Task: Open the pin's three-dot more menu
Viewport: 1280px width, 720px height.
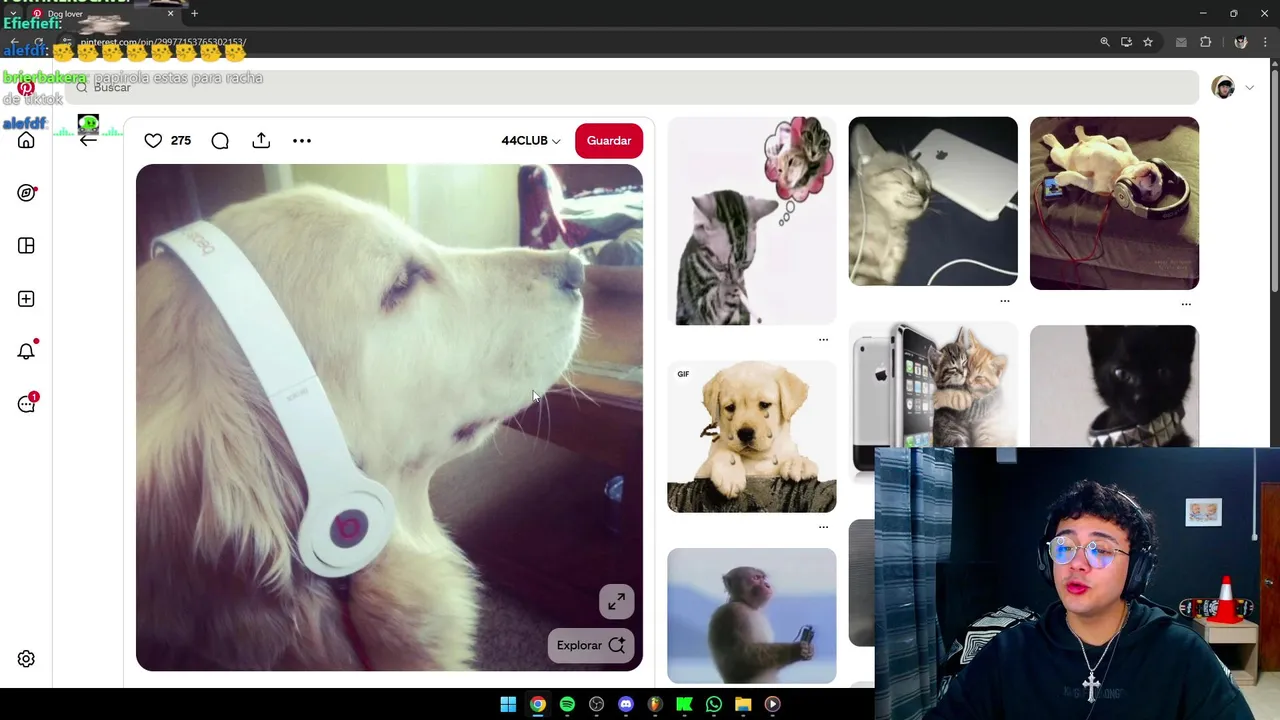Action: coord(302,141)
